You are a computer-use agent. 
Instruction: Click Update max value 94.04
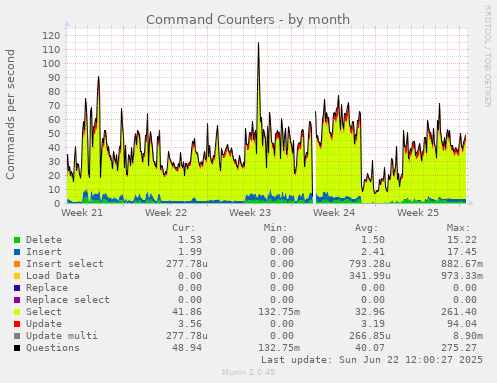pyautogui.click(x=462, y=324)
